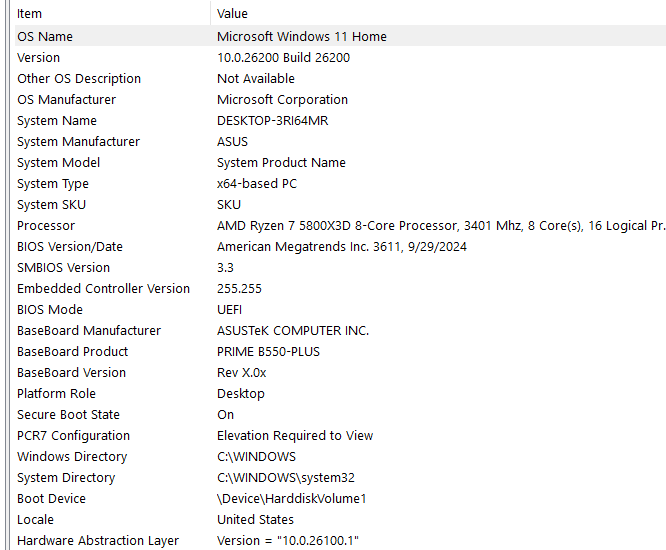Viewport: 666px width, 550px height.
Task: Click 'System Product Name' value
Action: (x=281, y=163)
